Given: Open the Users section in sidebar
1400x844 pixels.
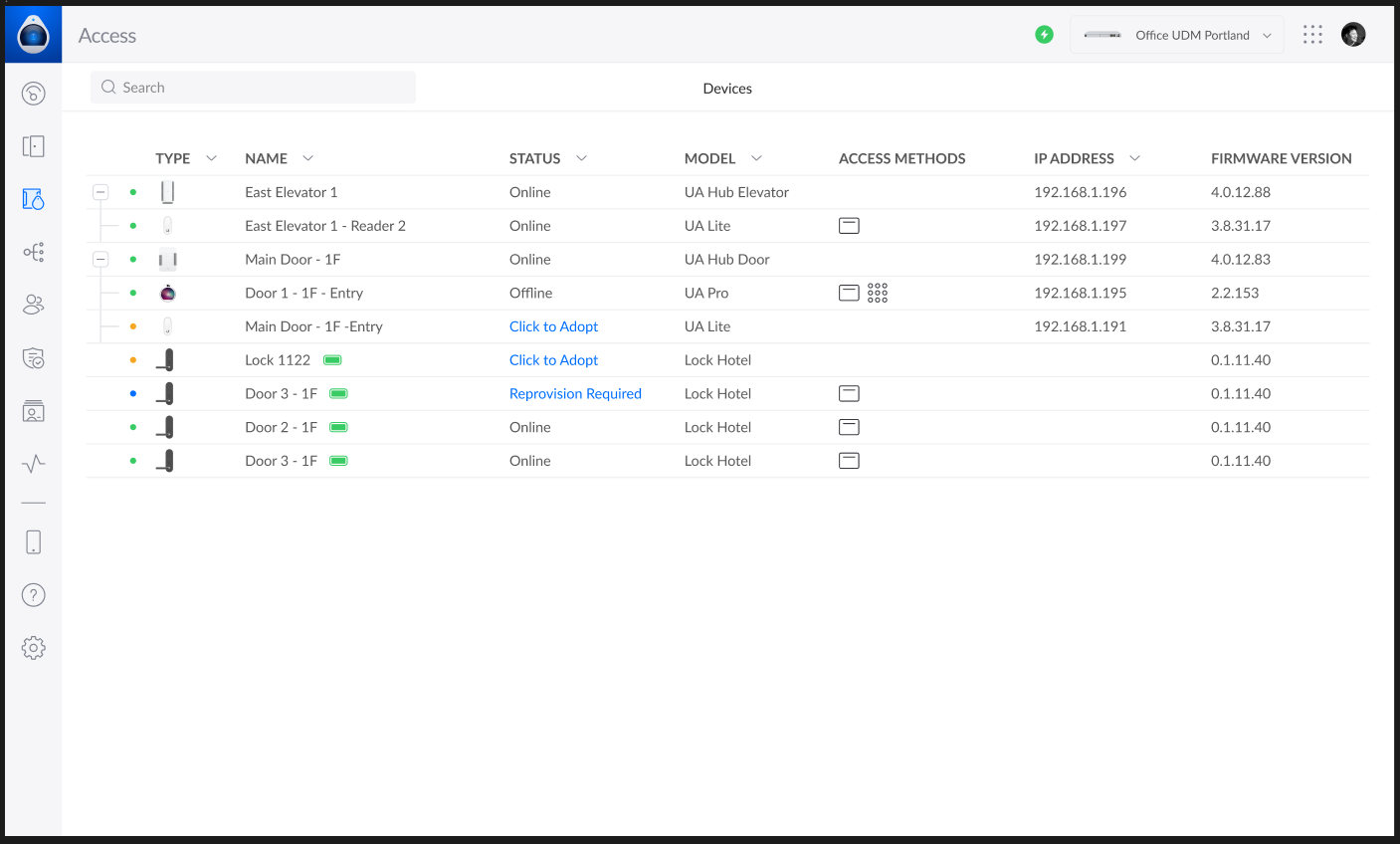Looking at the screenshot, I should 33,305.
